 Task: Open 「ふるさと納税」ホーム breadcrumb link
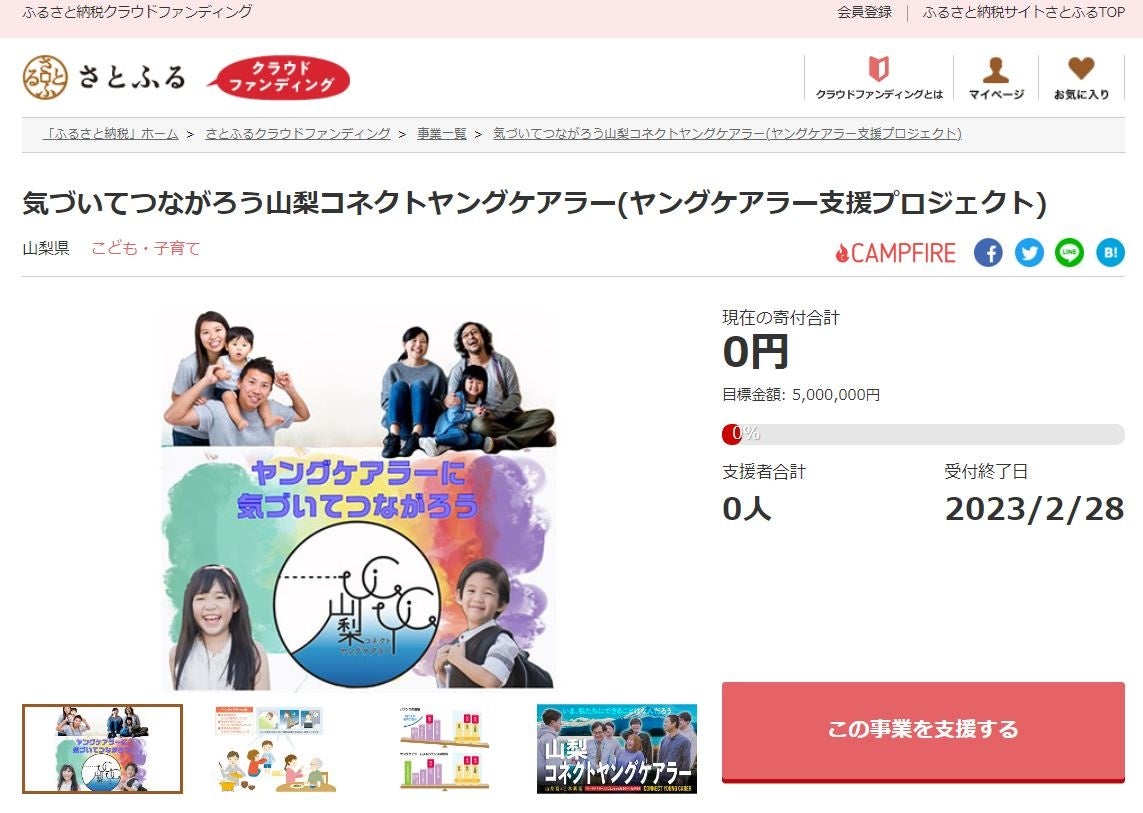pyautogui.click(x=110, y=133)
